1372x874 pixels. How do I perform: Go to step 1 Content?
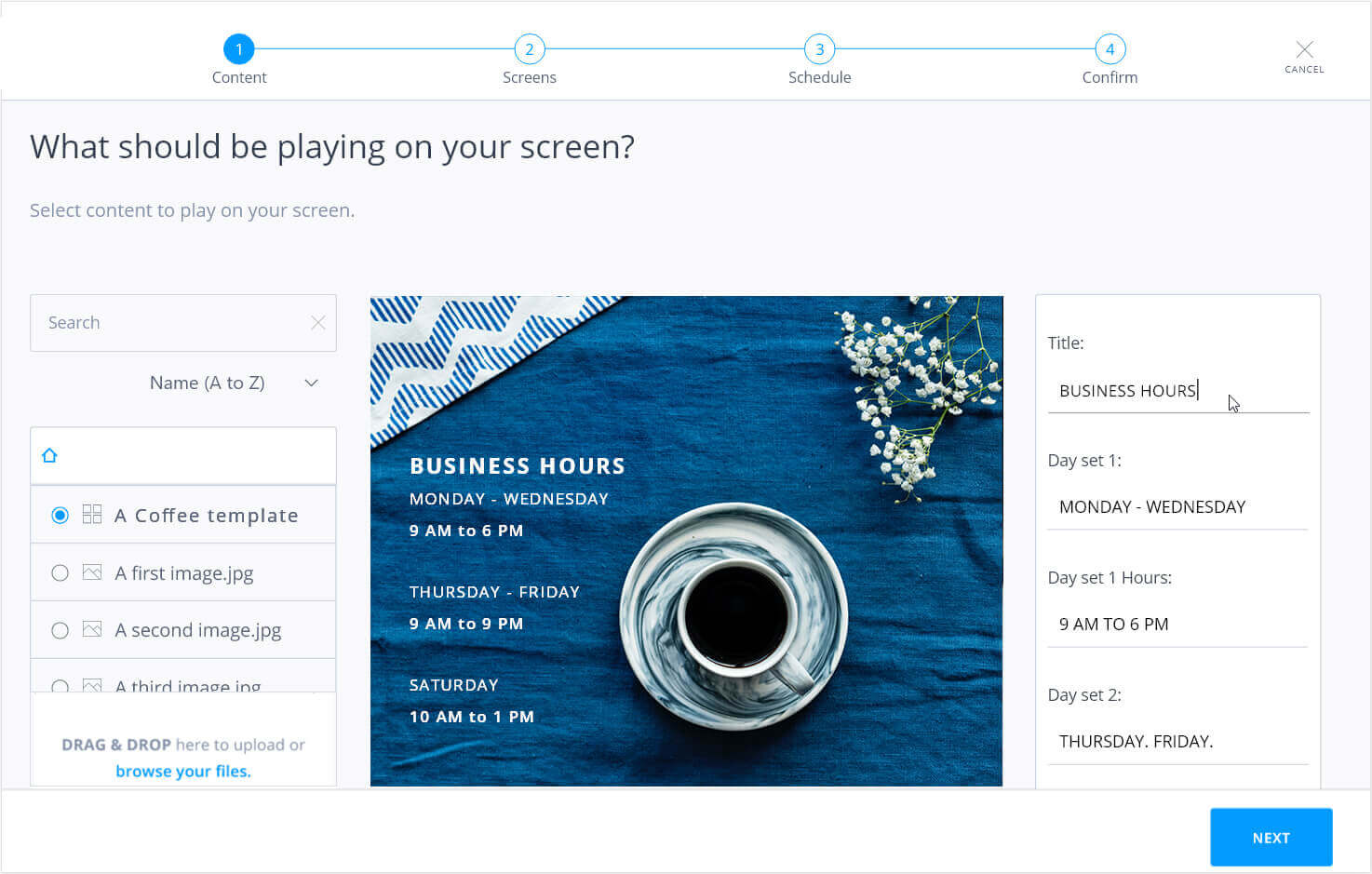[239, 49]
